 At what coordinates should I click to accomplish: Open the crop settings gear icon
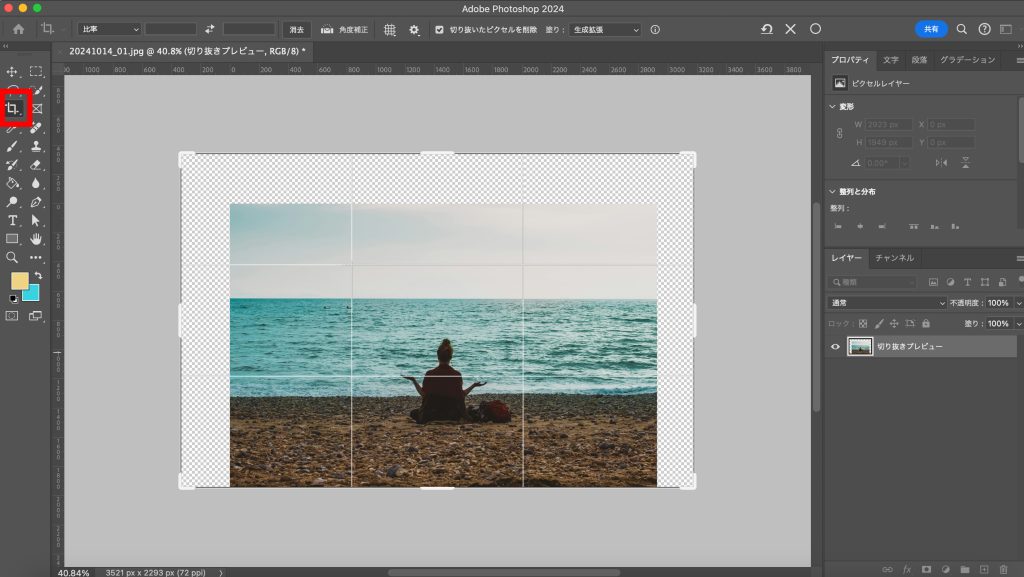(414, 30)
